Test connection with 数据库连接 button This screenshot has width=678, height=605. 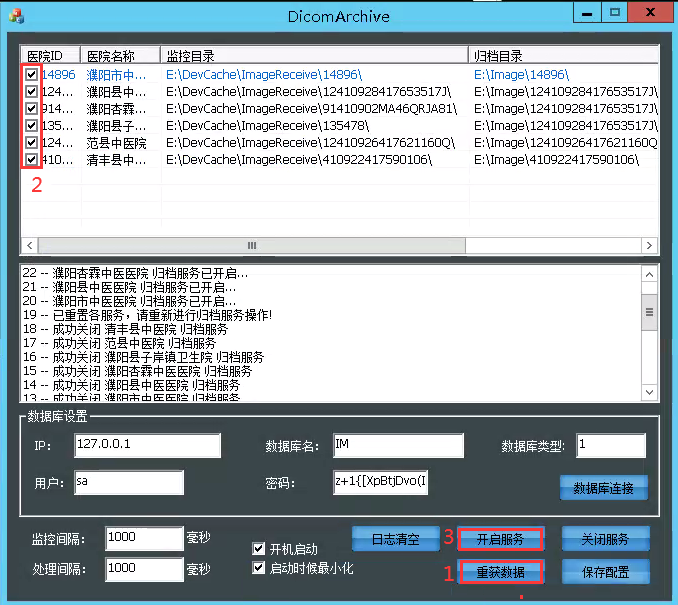603,488
